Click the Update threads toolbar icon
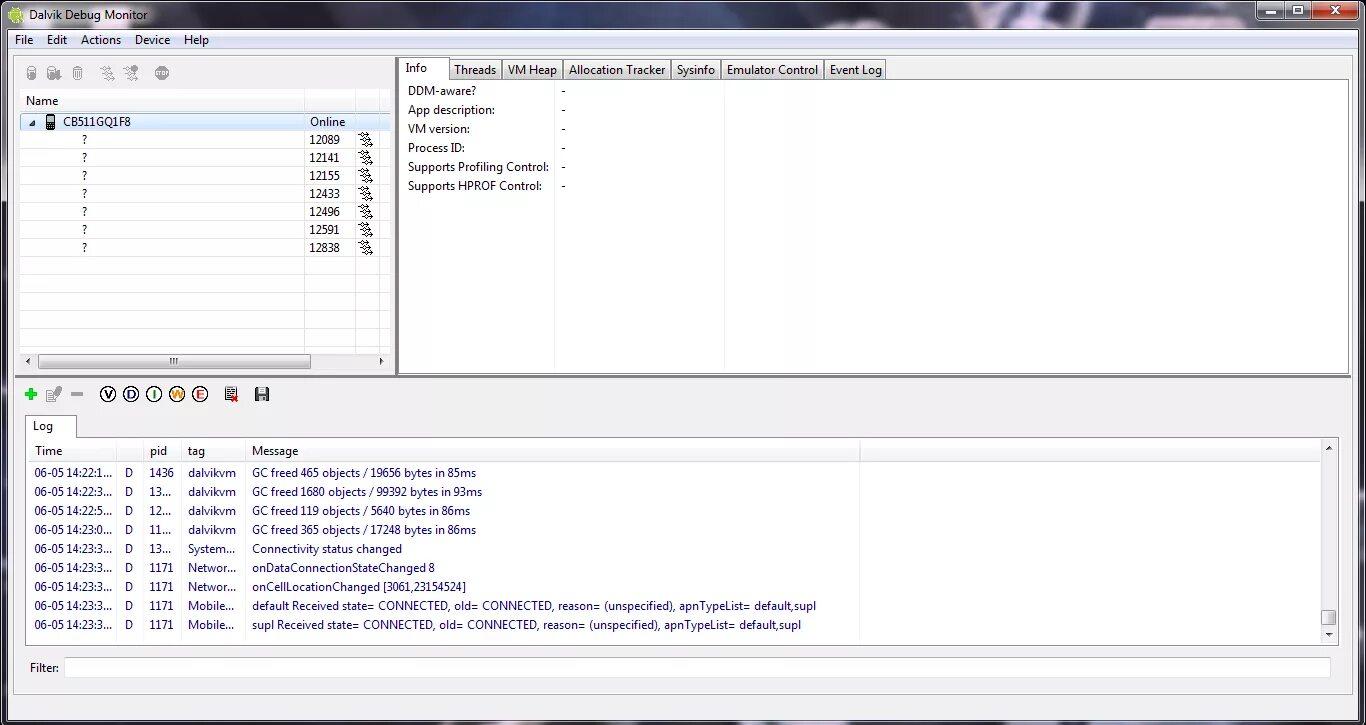The height and width of the screenshot is (725, 1366). pos(107,73)
